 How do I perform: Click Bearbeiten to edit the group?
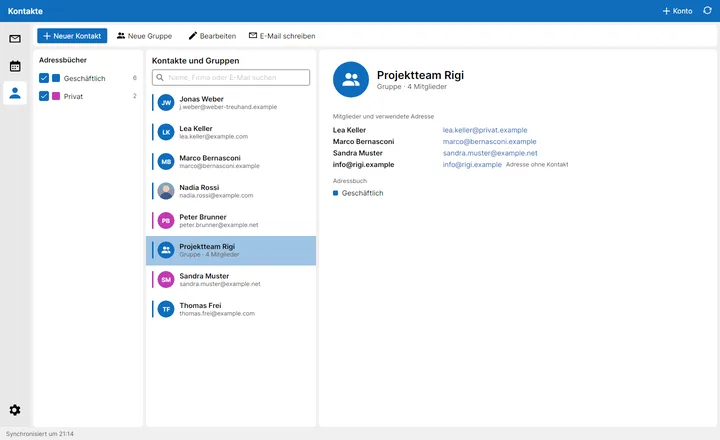click(212, 36)
